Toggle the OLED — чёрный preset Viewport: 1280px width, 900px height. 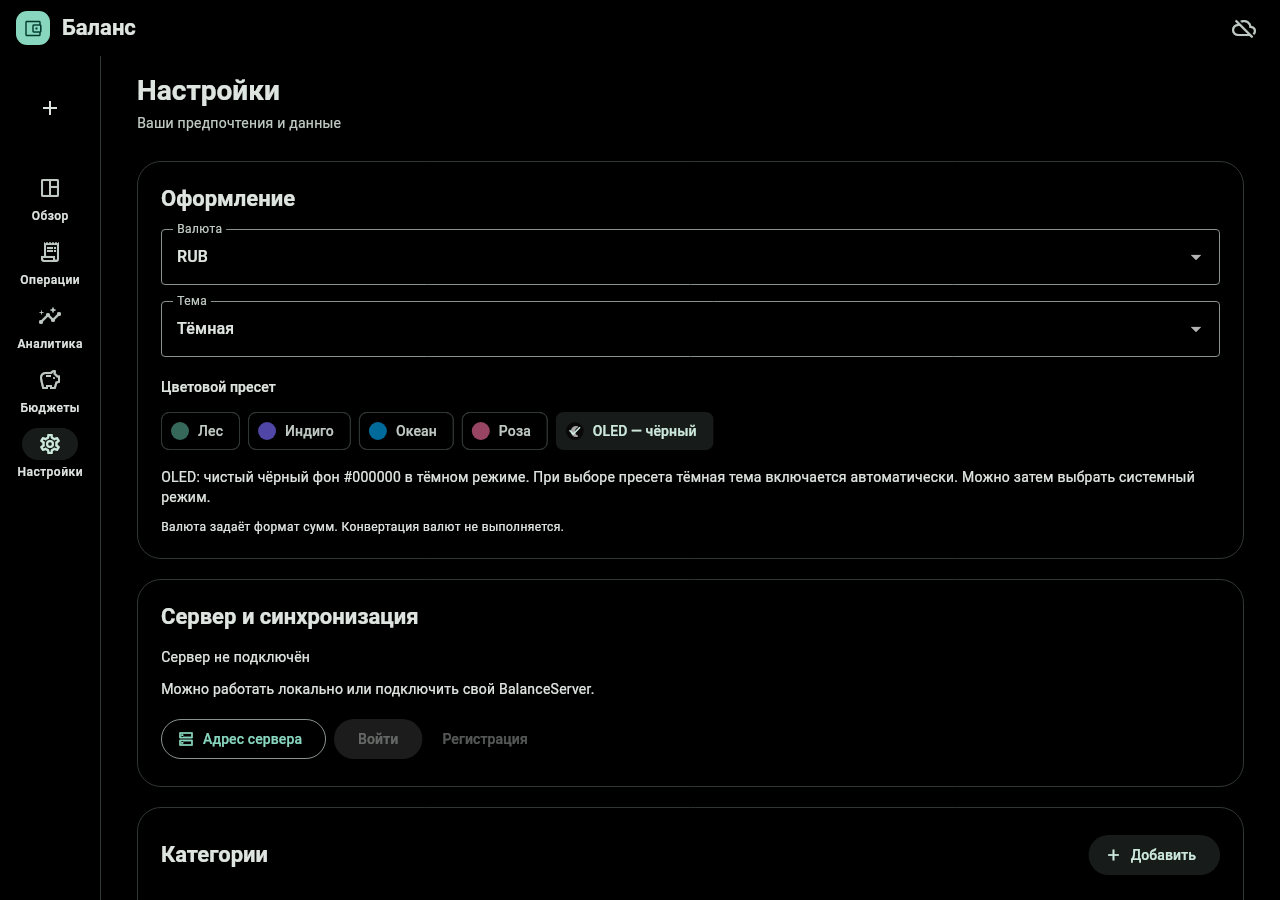pos(634,431)
